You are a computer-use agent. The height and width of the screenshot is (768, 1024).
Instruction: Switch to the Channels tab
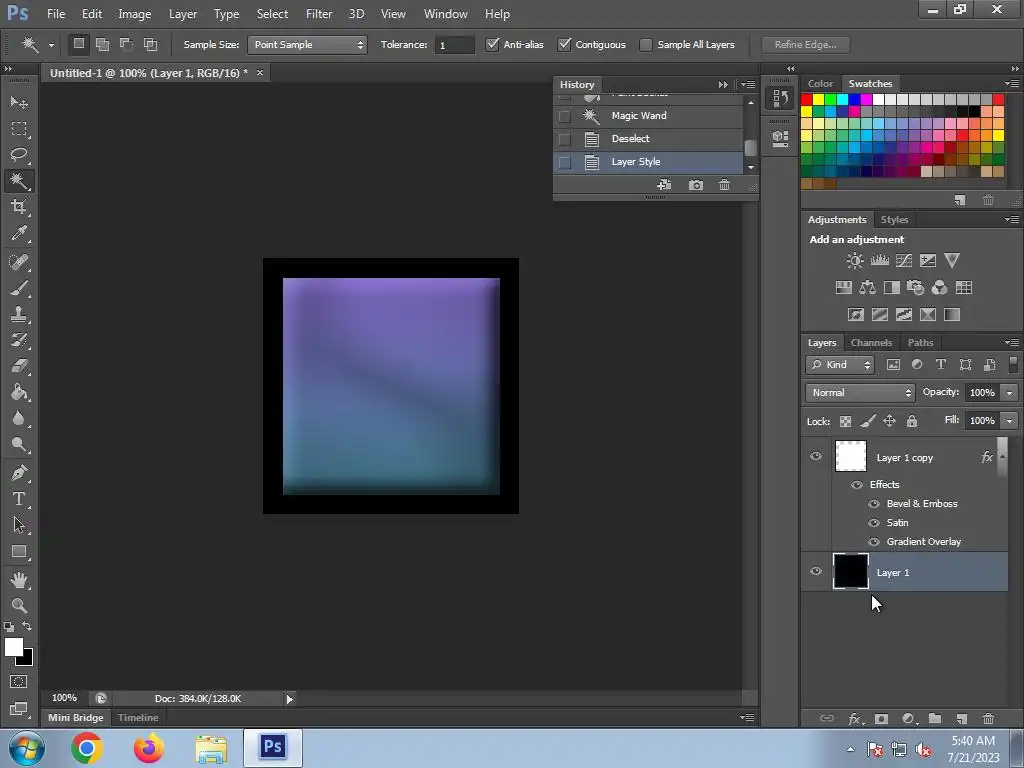point(871,342)
